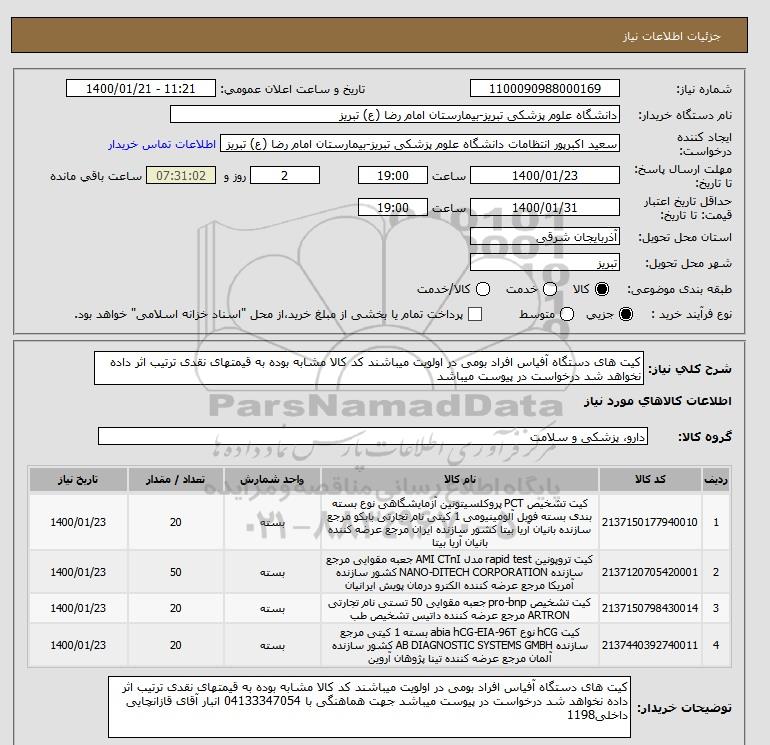
Task: Click the واحد شمارش column header
Action: coord(273,479)
